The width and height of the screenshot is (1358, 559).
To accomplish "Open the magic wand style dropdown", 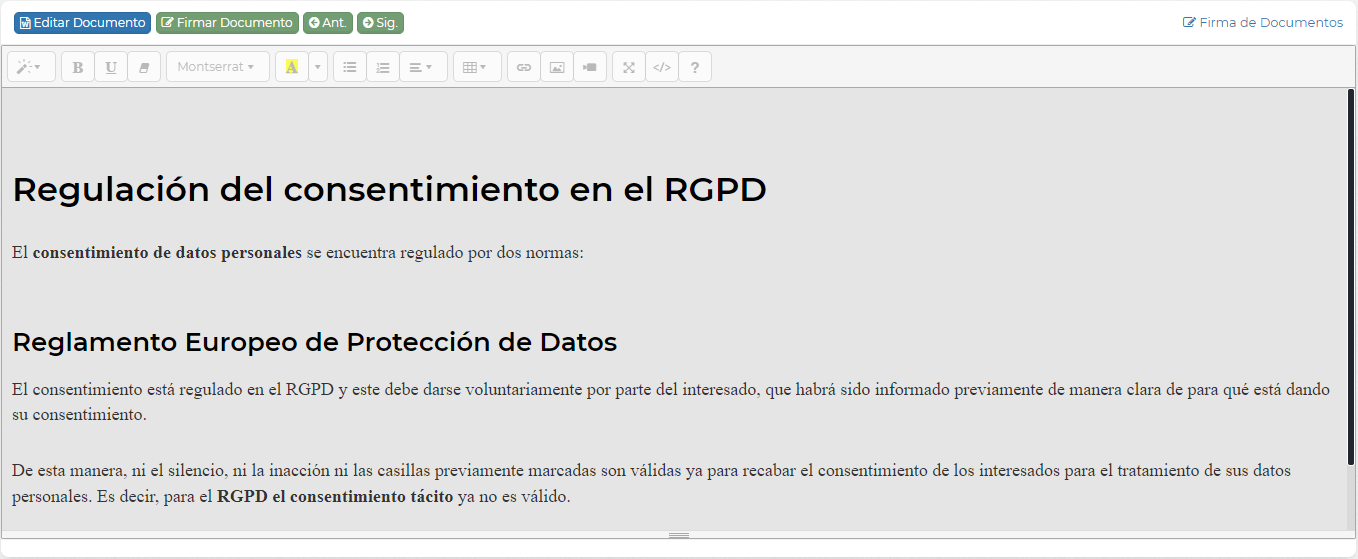I will [x=31, y=67].
